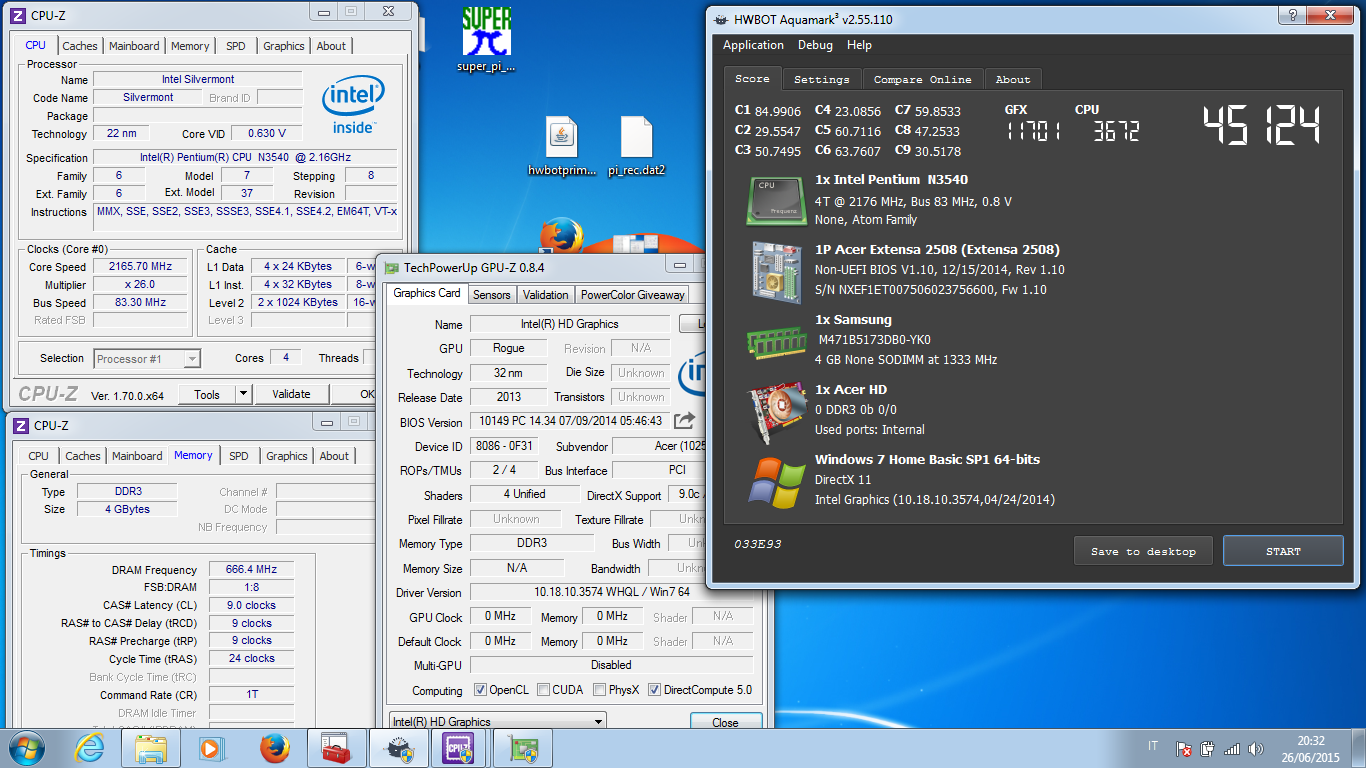Open Windows Explorer from the taskbar

click(x=151, y=748)
